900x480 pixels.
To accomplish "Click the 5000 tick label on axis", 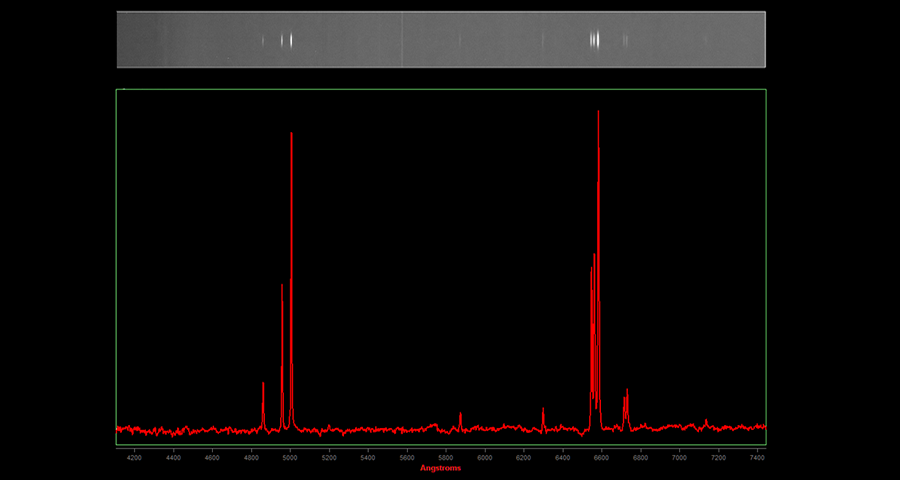I will 290,456.
